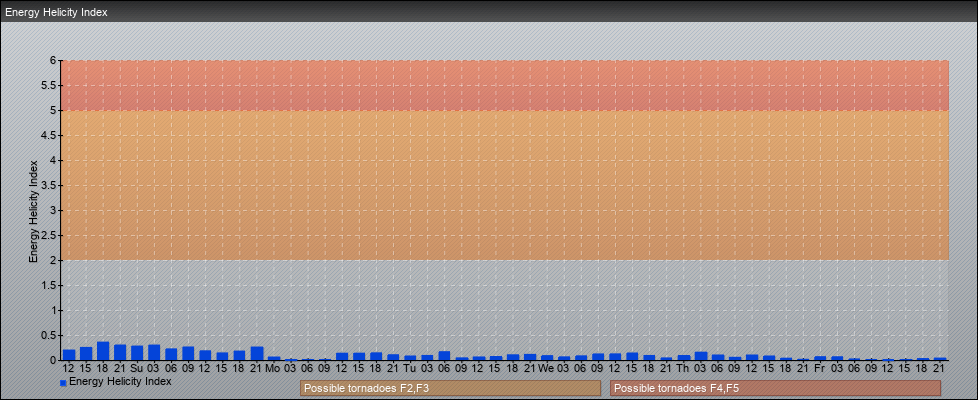Click the bar above the We label
978x400 pixels.
[547, 358]
